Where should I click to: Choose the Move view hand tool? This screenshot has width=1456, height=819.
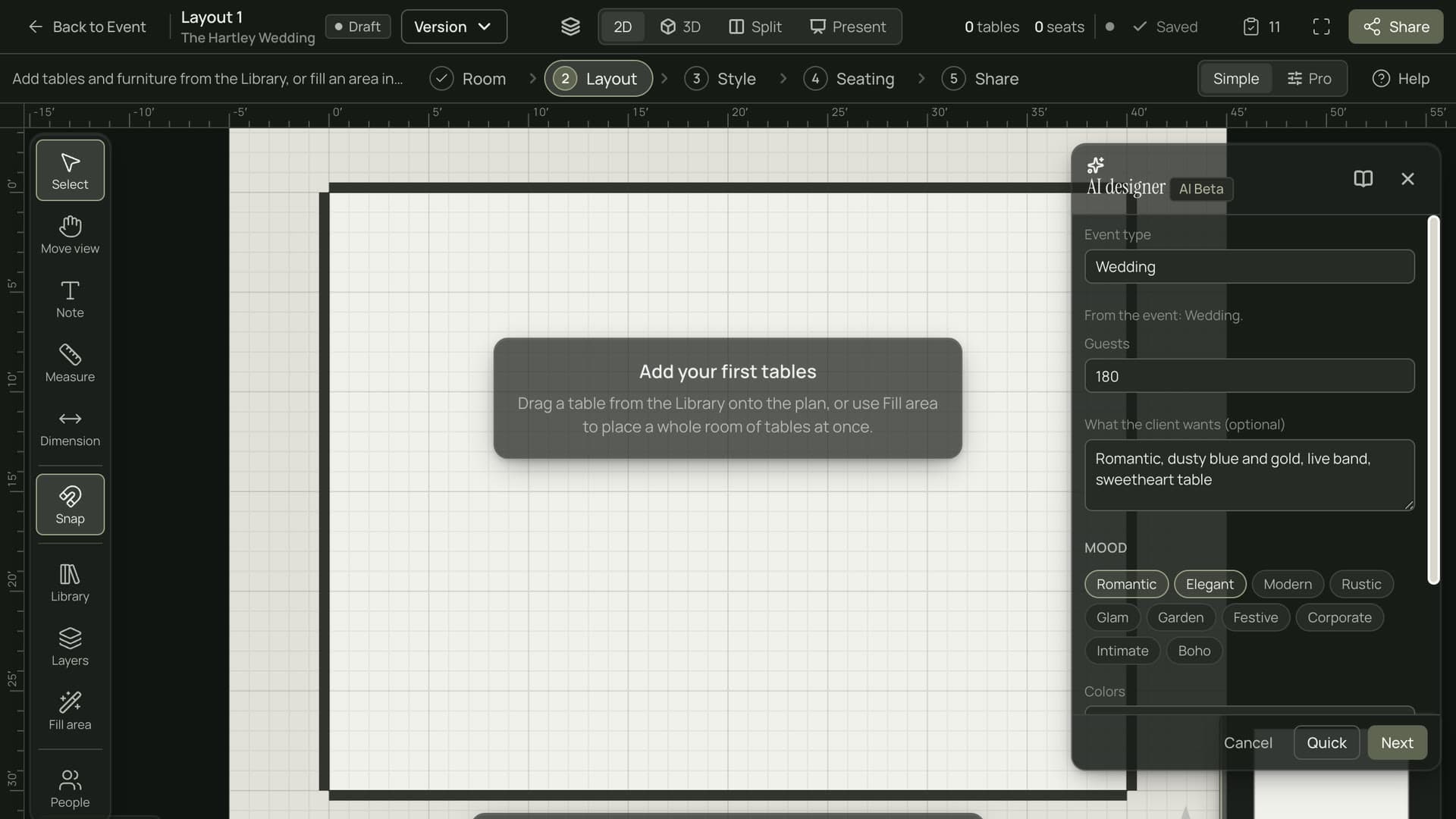click(x=70, y=235)
